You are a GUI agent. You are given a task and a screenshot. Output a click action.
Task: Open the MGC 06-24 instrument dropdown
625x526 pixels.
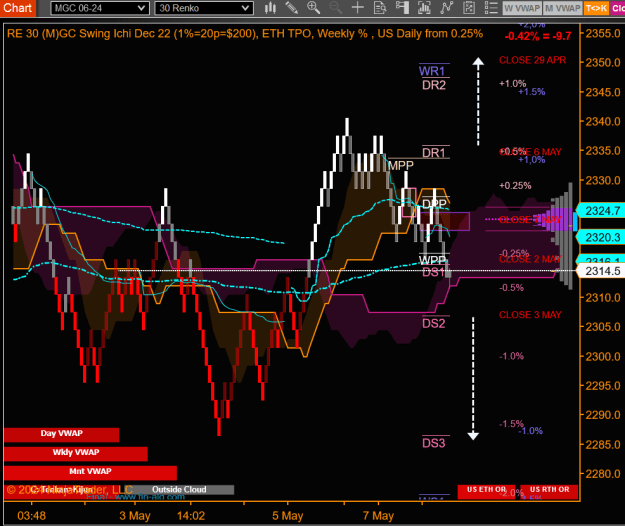coord(100,8)
